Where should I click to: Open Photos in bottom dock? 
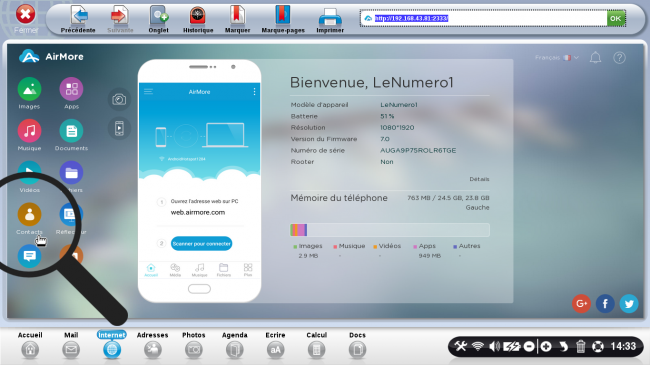pos(194,345)
